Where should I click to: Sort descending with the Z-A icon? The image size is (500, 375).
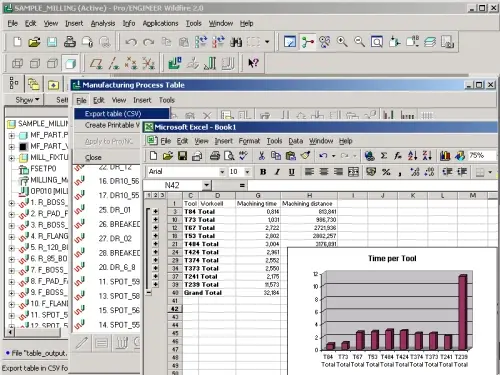[x=427, y=156]
